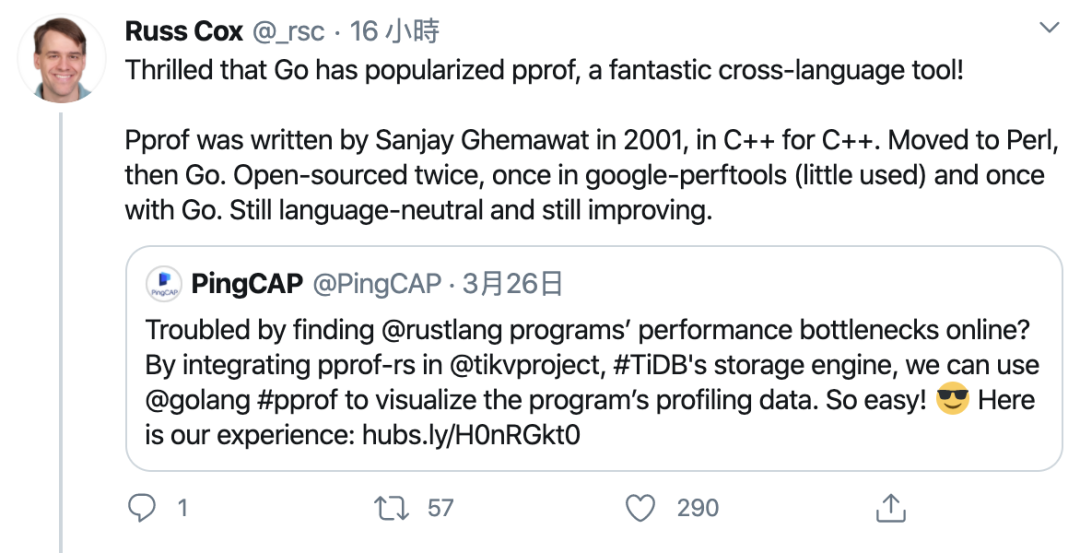Open the @tikvproject mention

pos(514,365)
